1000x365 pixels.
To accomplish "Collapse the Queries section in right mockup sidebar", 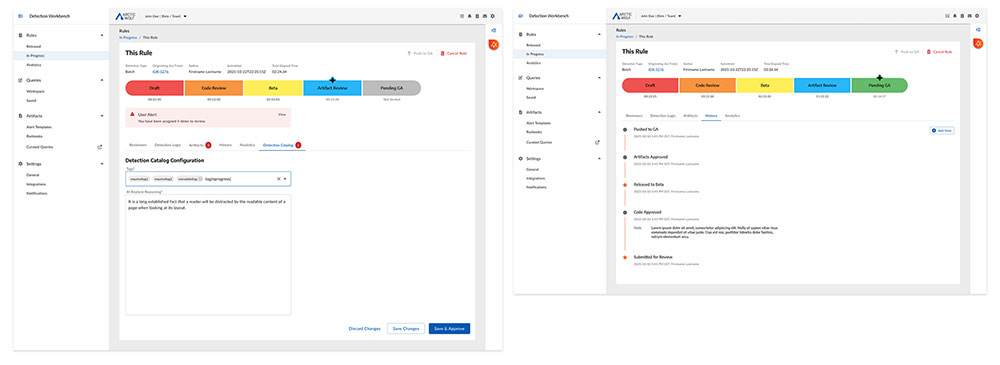I will point(599,78).
